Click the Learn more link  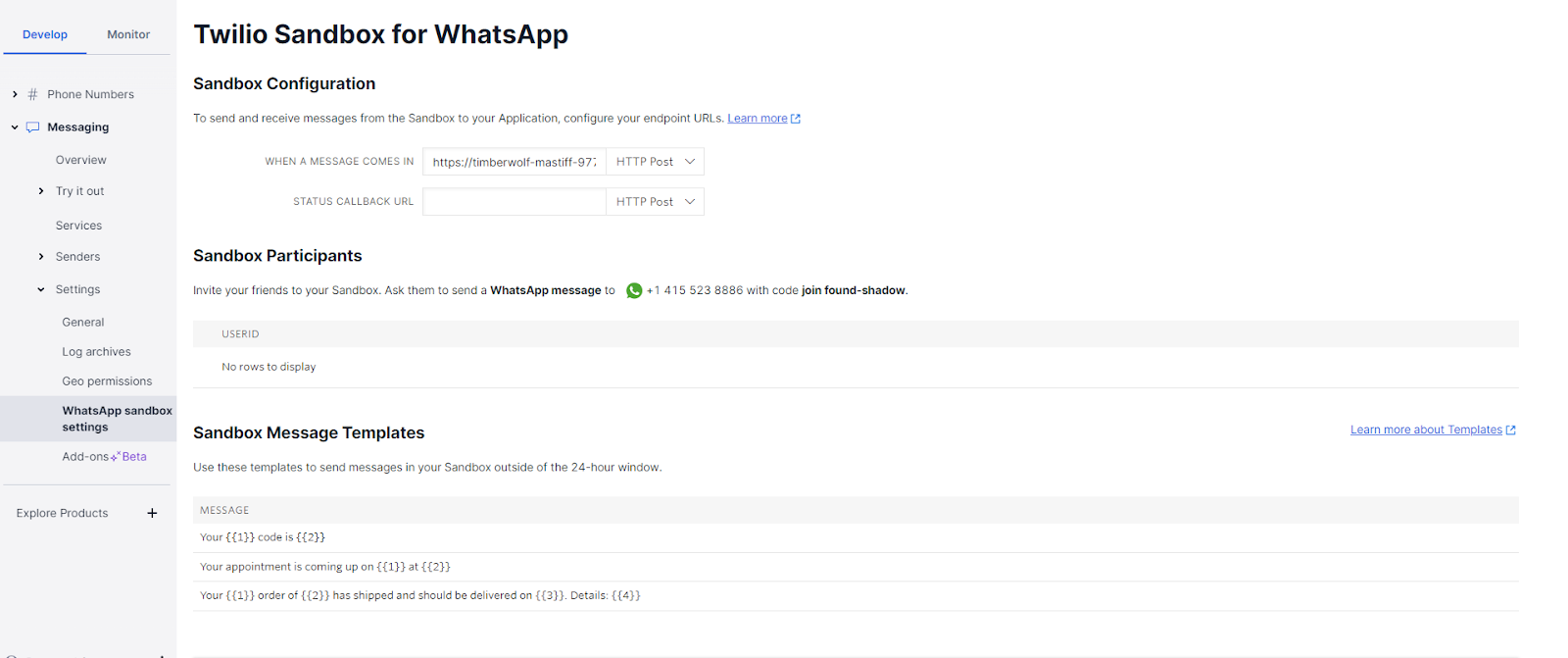click(758, 119)
